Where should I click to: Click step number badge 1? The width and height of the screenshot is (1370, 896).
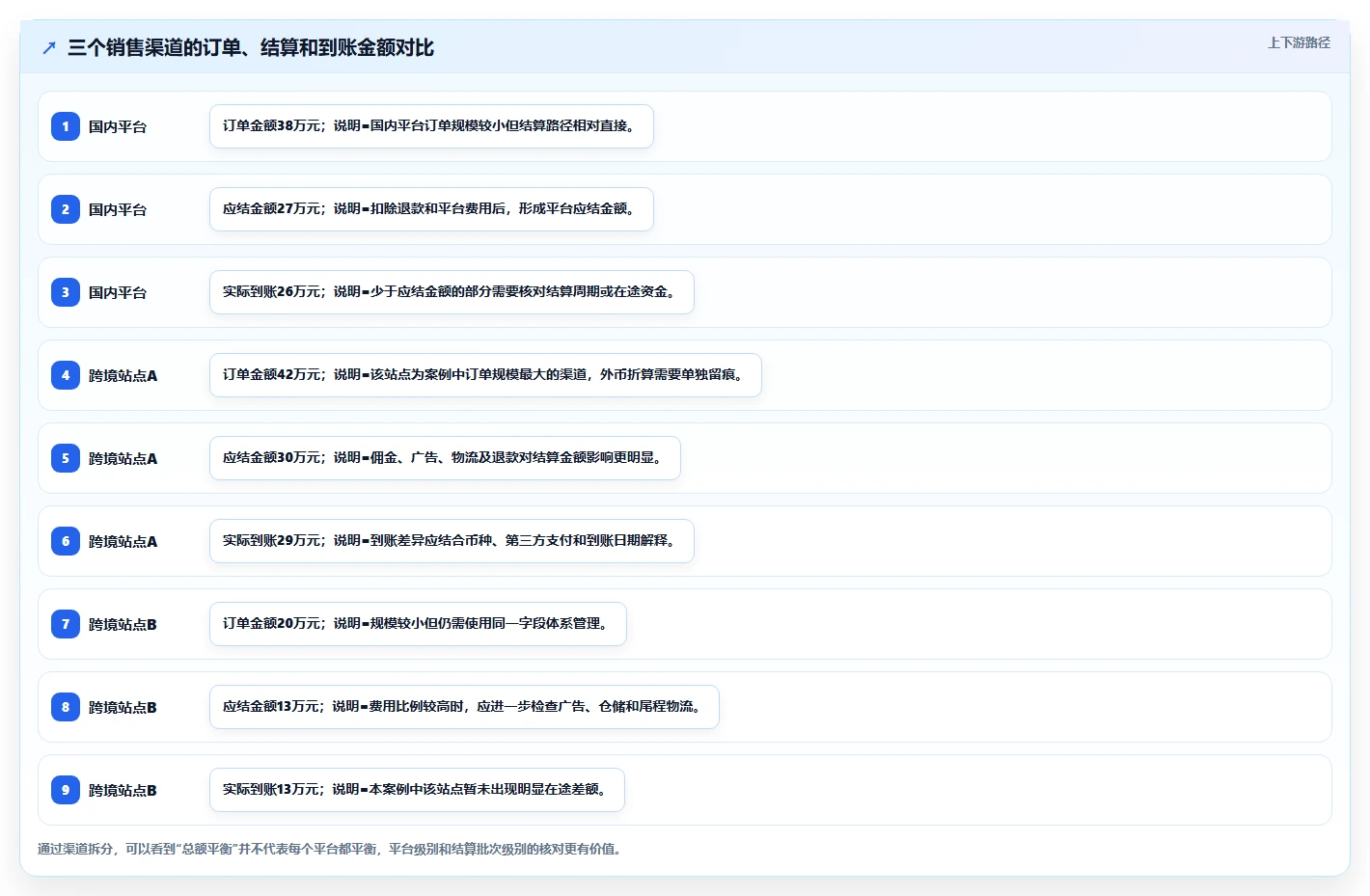66,126
